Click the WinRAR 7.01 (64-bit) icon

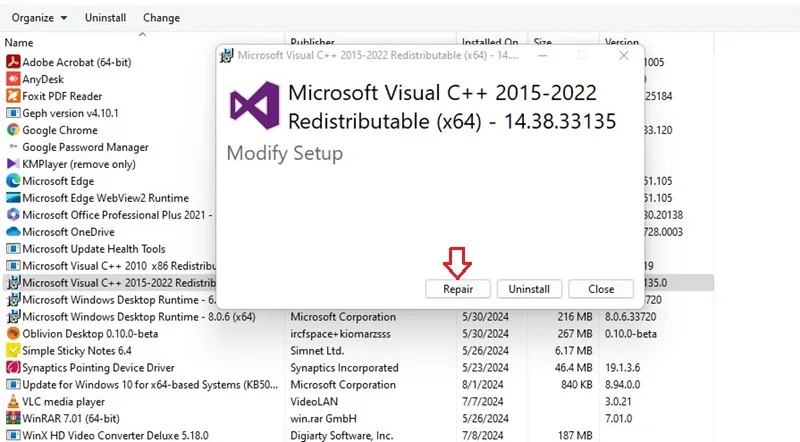pos(13,418)
